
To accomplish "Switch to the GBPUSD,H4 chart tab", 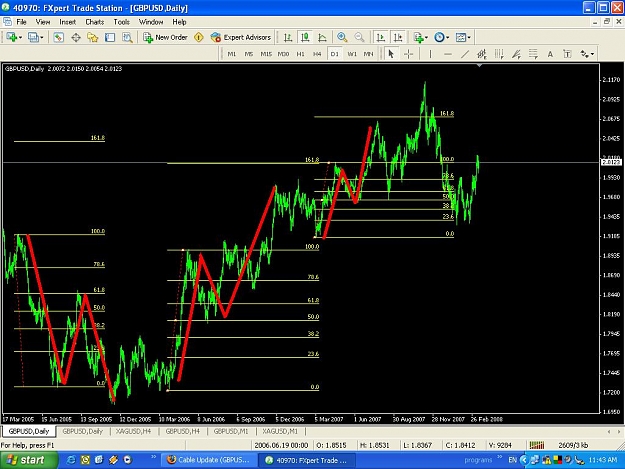I will pos(183,431).
